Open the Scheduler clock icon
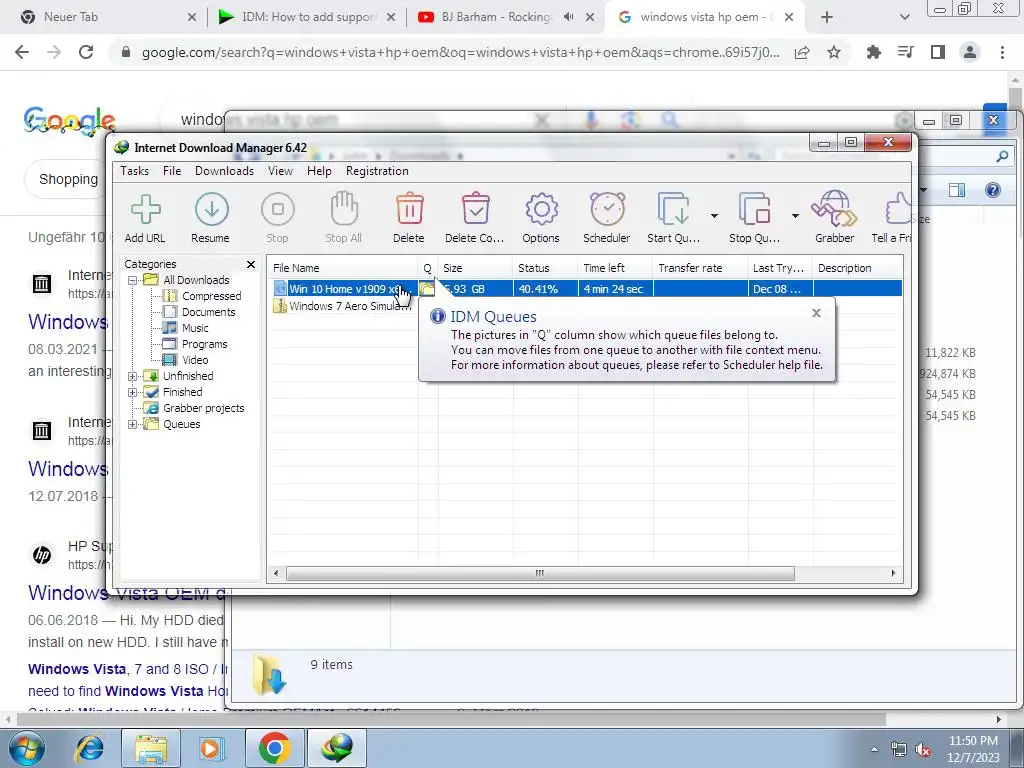 (x=607, y=218)
